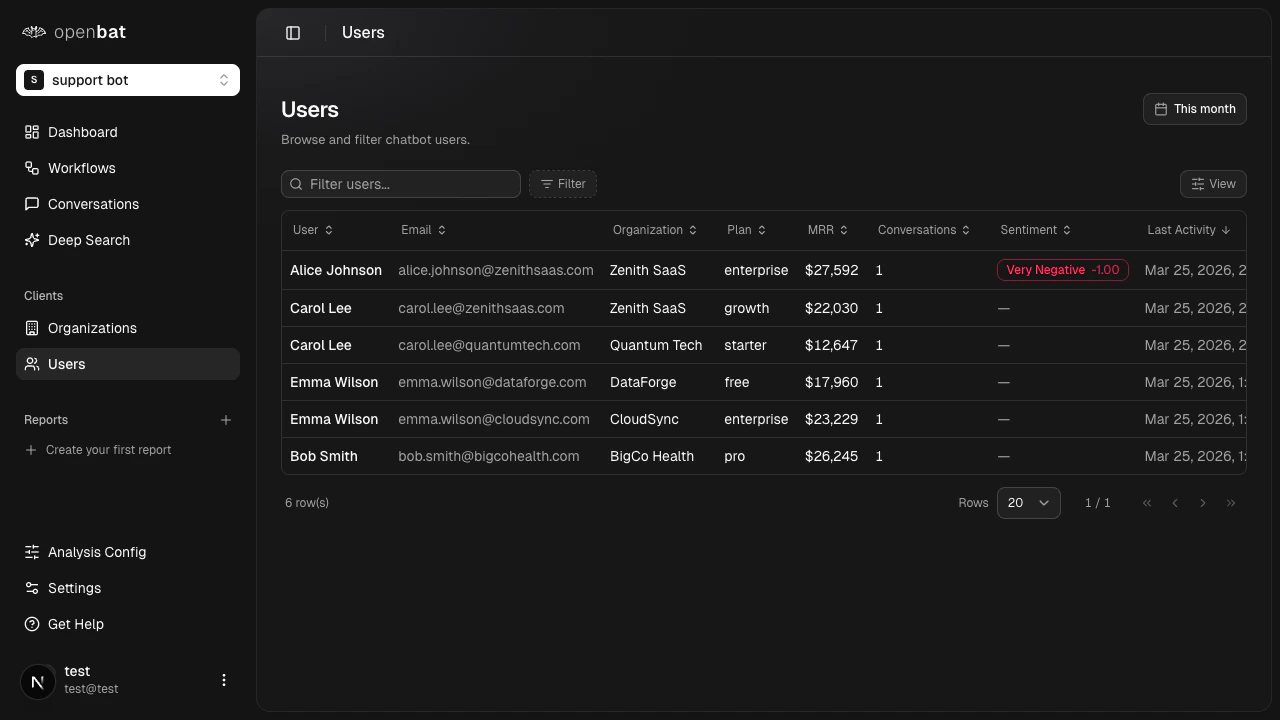Click the Filter users search field
This screenshot has width=1280, height=720.
[x=400, y=184]
